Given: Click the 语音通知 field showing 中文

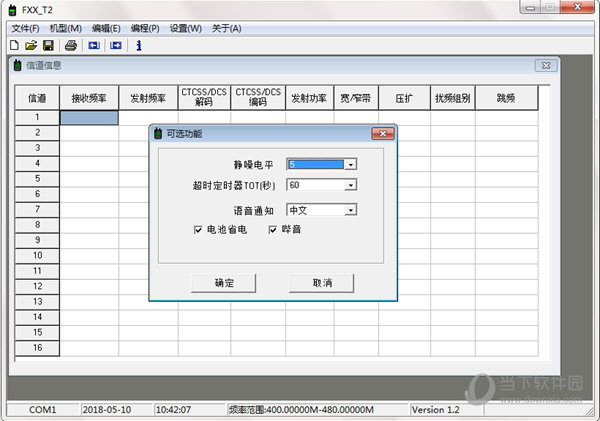Looking at the screenshot, I should tap(316, 210).
